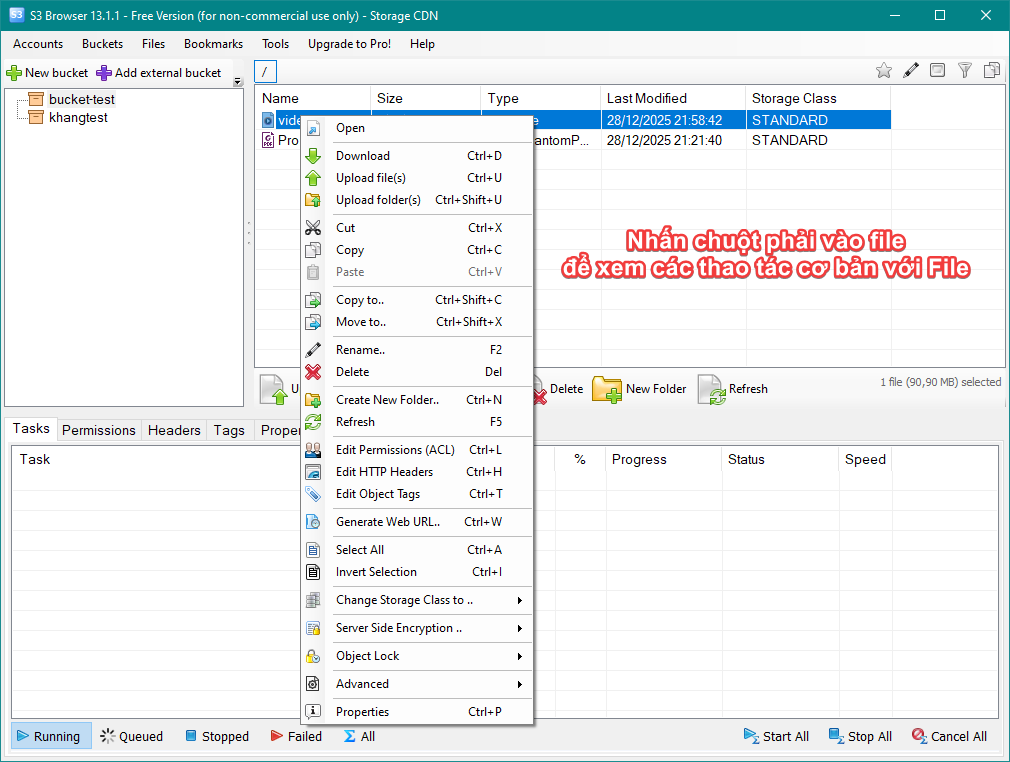The height and width of the screenshot is (762, 1010).
Task: Click the New Folder toolbar icon
Action: (x=607, y=389)
